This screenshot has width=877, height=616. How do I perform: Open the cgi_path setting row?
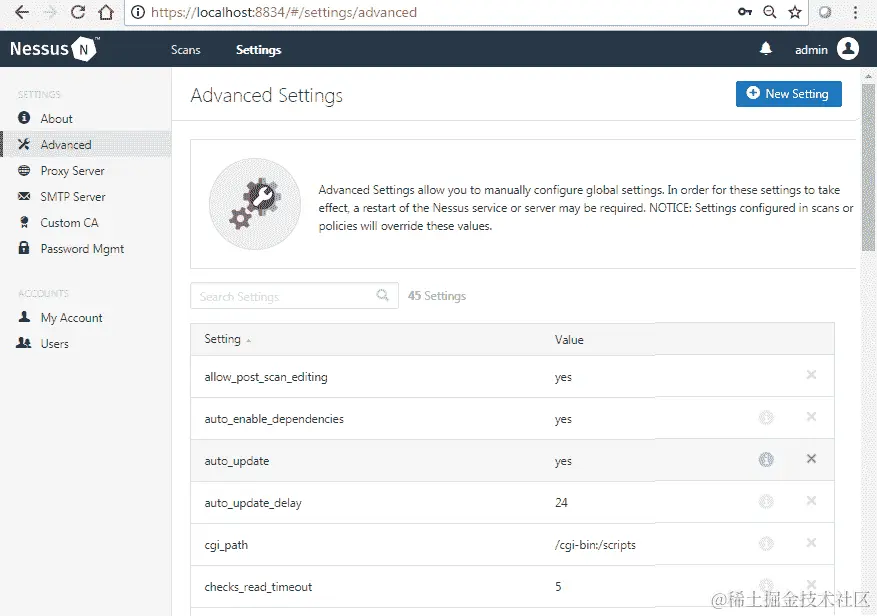click(x=512, y=544)
